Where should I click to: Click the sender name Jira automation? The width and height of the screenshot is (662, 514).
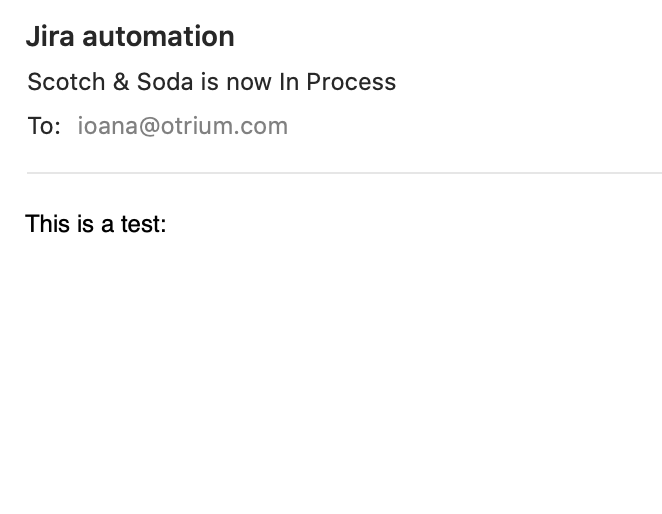pos(130,37)
